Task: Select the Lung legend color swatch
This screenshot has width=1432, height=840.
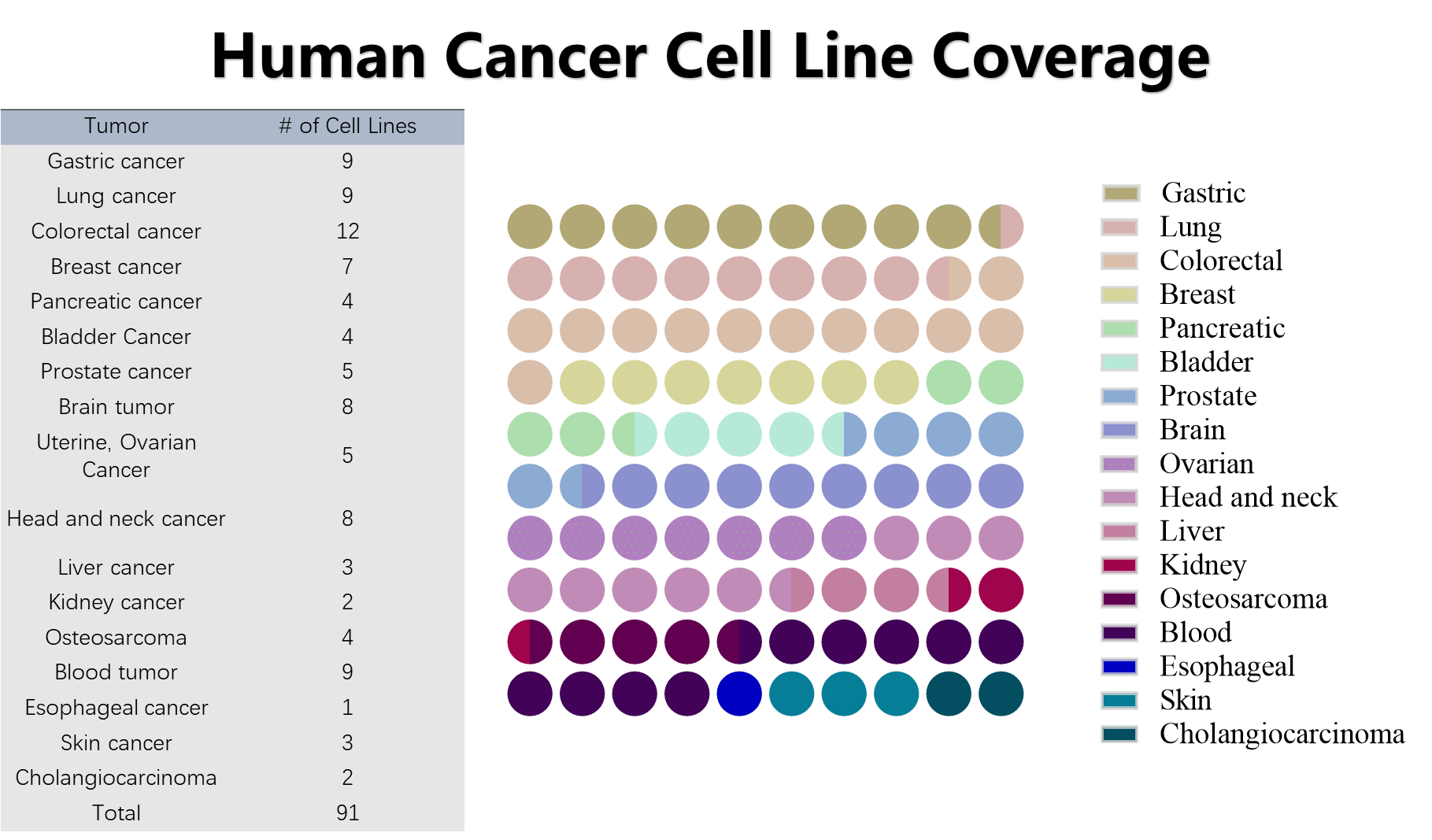Action: click(1119, 228)
